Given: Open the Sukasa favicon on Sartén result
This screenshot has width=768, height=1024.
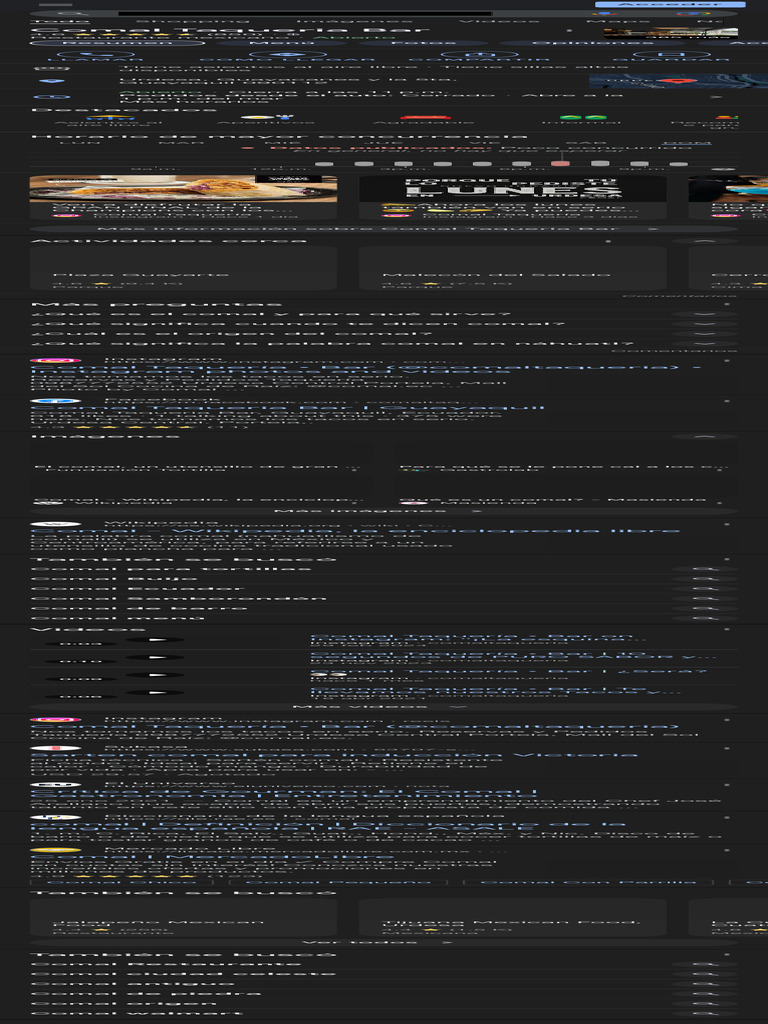Looking at the screenshot, I should 56,748.
